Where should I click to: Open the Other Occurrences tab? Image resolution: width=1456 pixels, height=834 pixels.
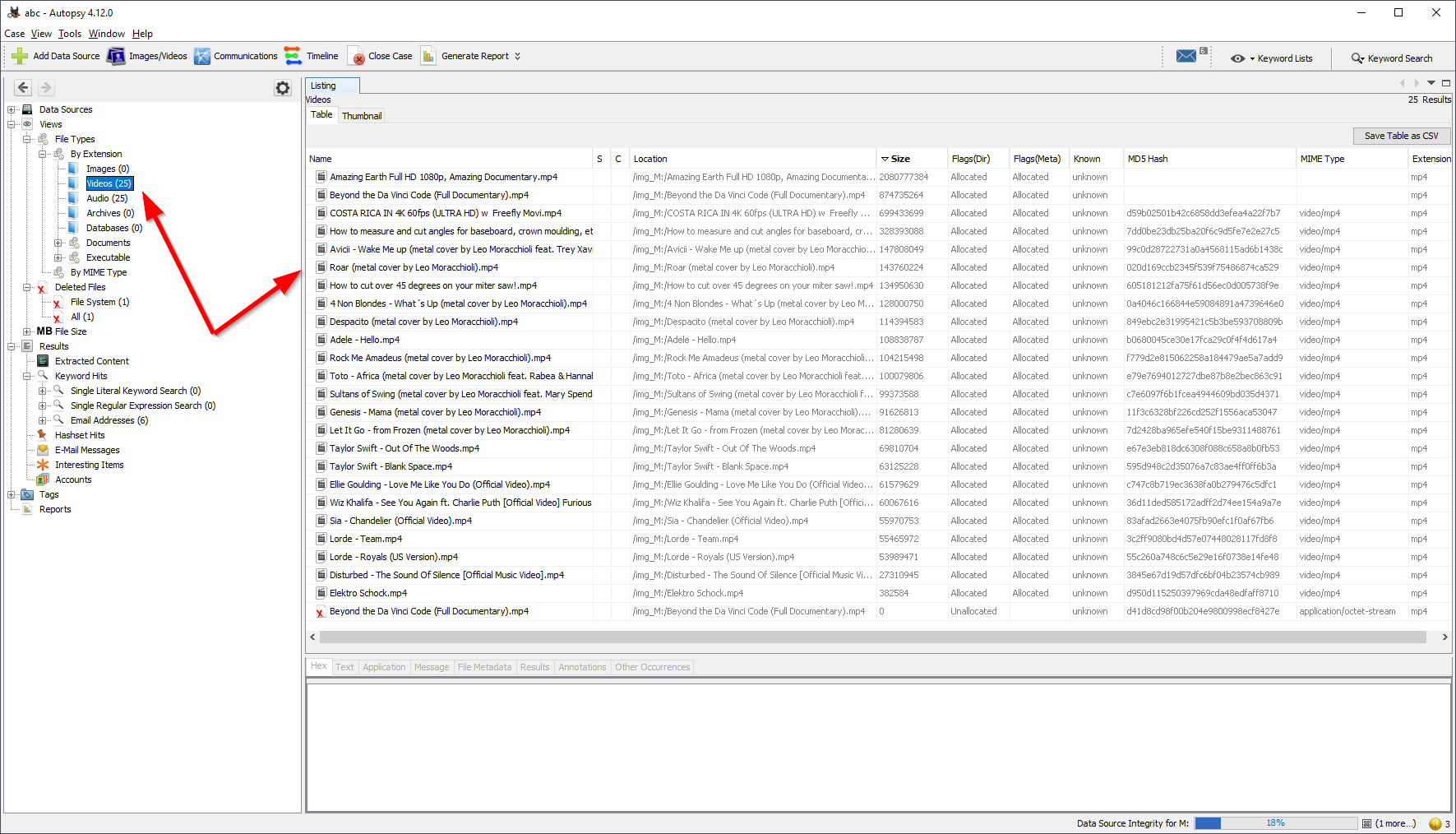point(652,667)
